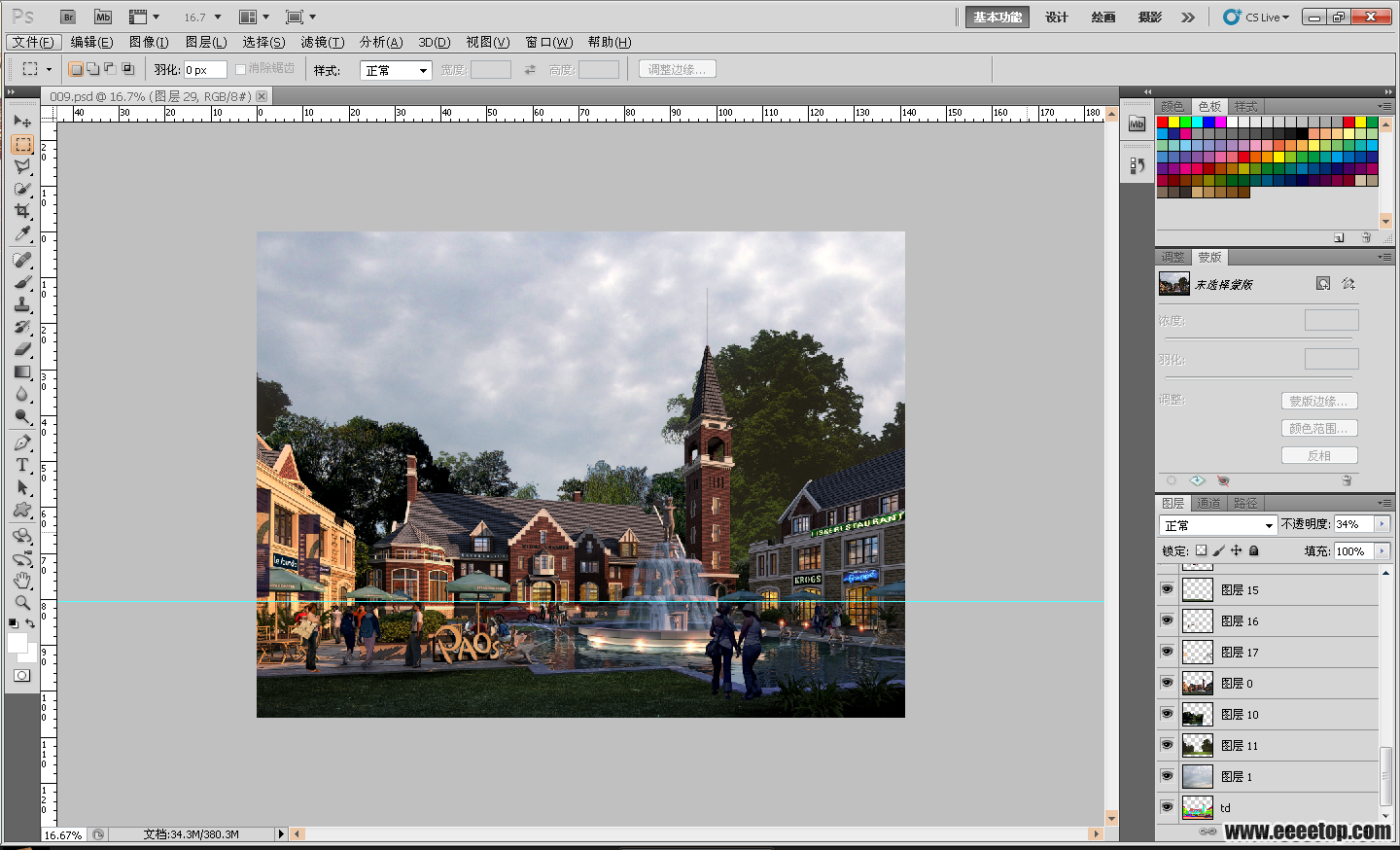Viewport: 1400px width, 850px height.
Task: Click Intersect with selection mode icon
Action: [128, 69]
